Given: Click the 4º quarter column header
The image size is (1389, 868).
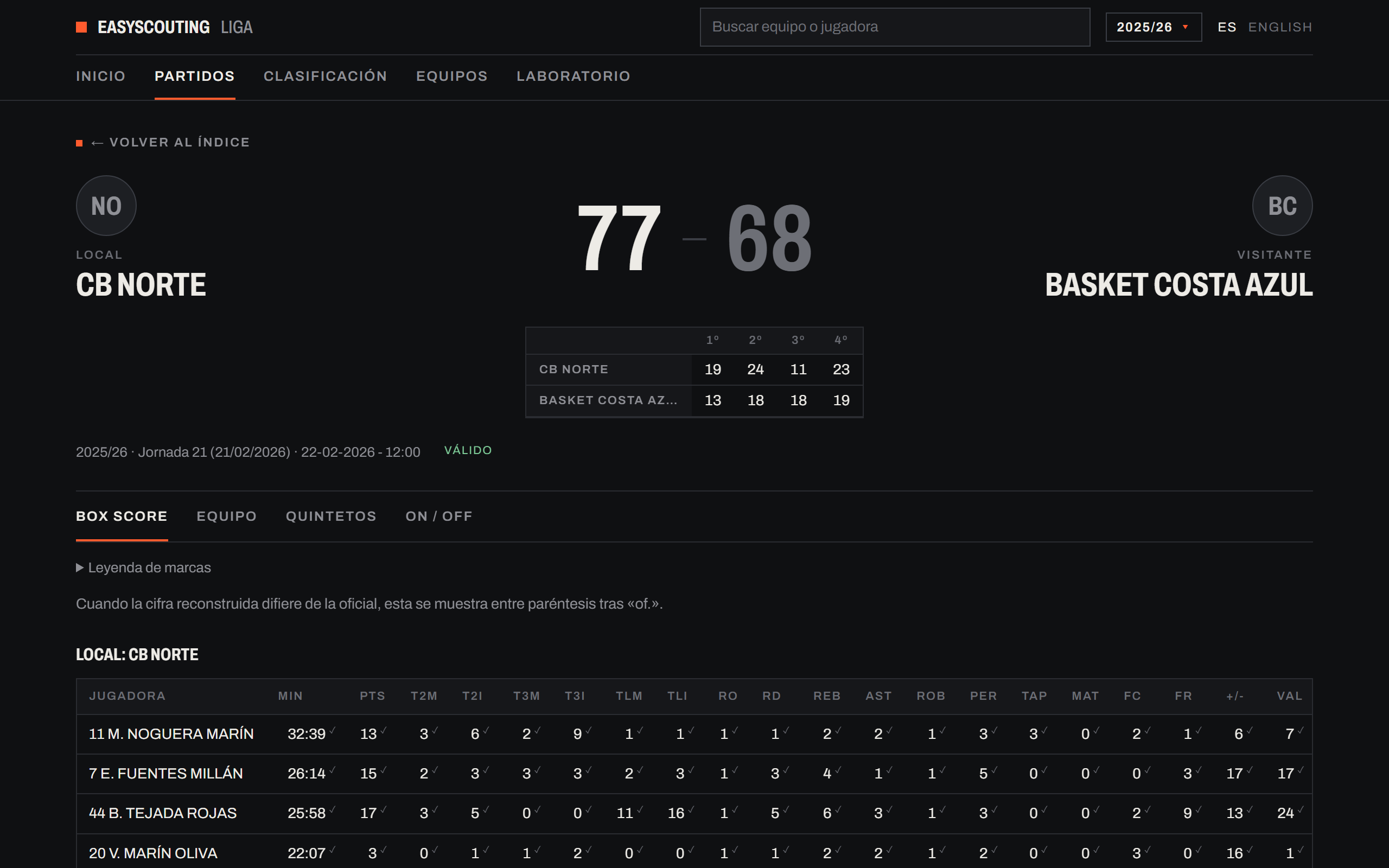Looking at the screenshot, I should 841,340.
